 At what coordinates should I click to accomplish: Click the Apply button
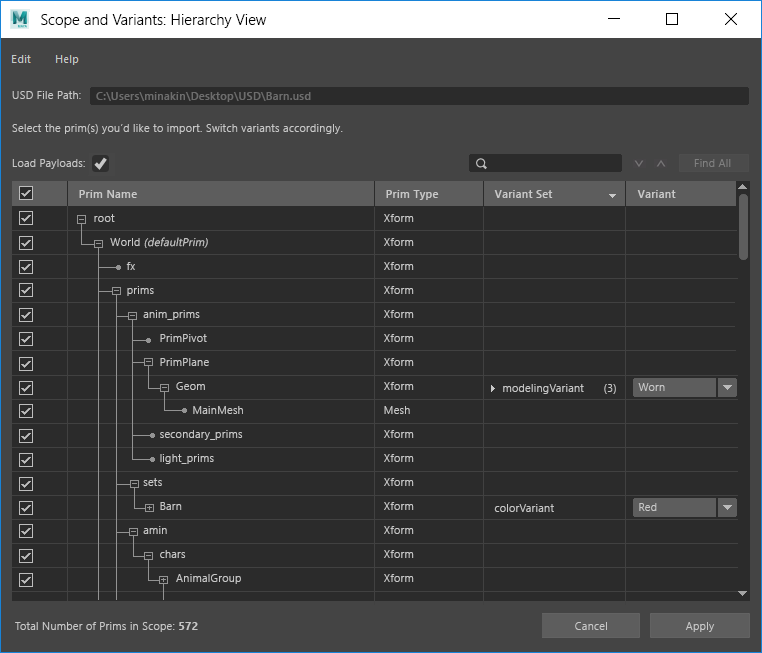coord(699,626)
